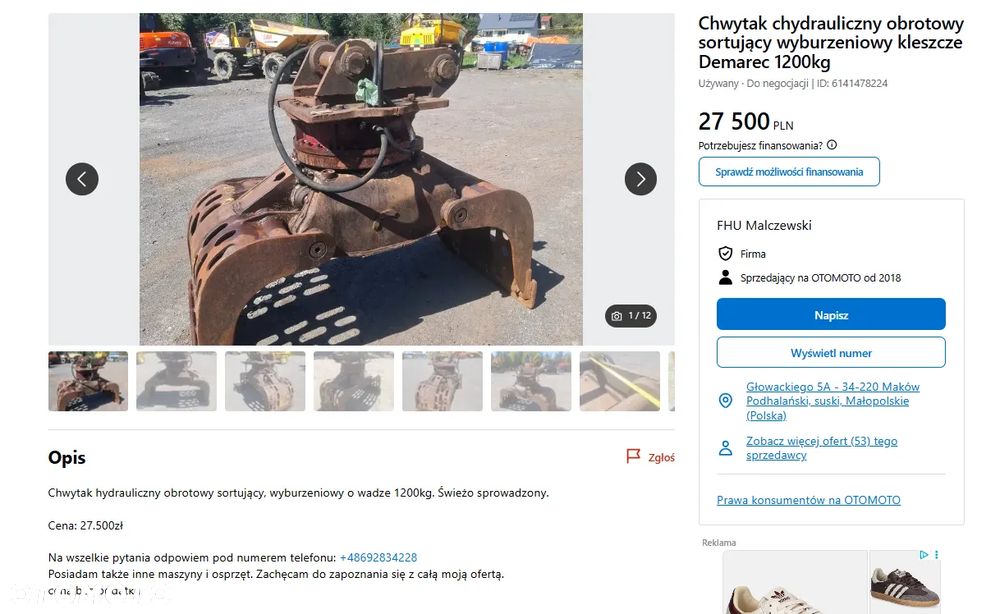Click the person icon beside seller offers
The width and height of the screenshot is (1000, 614).
(725, 448)
